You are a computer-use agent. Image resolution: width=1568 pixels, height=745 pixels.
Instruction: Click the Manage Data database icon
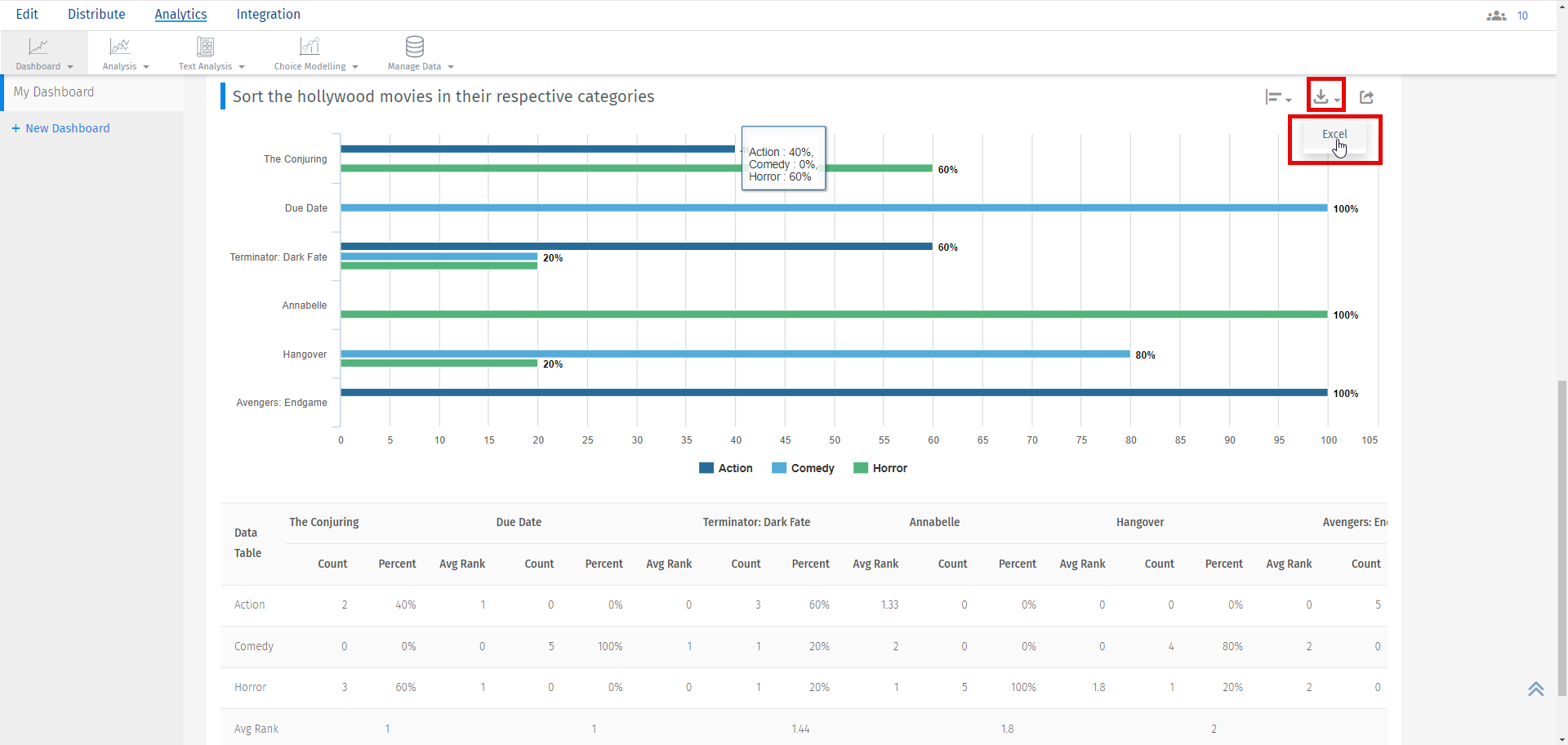415,47
